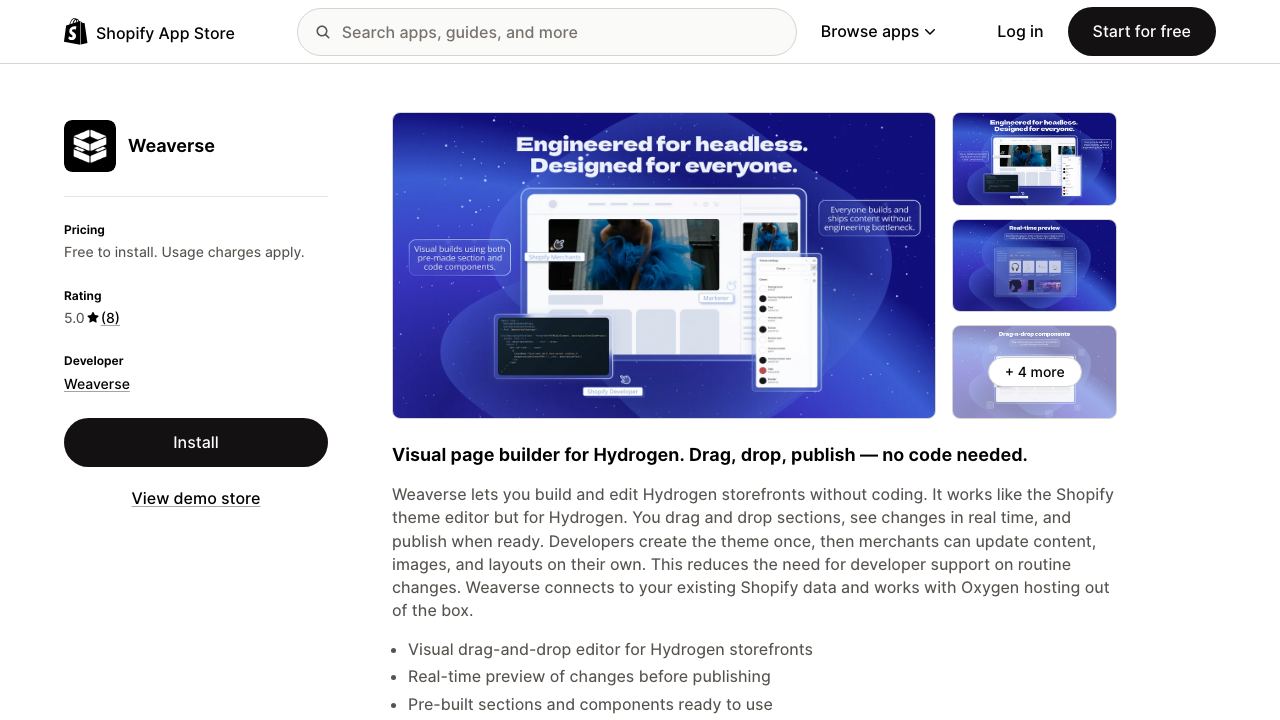The width and height of the screenshot is (1280, 720).
Task: Click the Shopify App Store title text
Action: (x=165, y=33)
